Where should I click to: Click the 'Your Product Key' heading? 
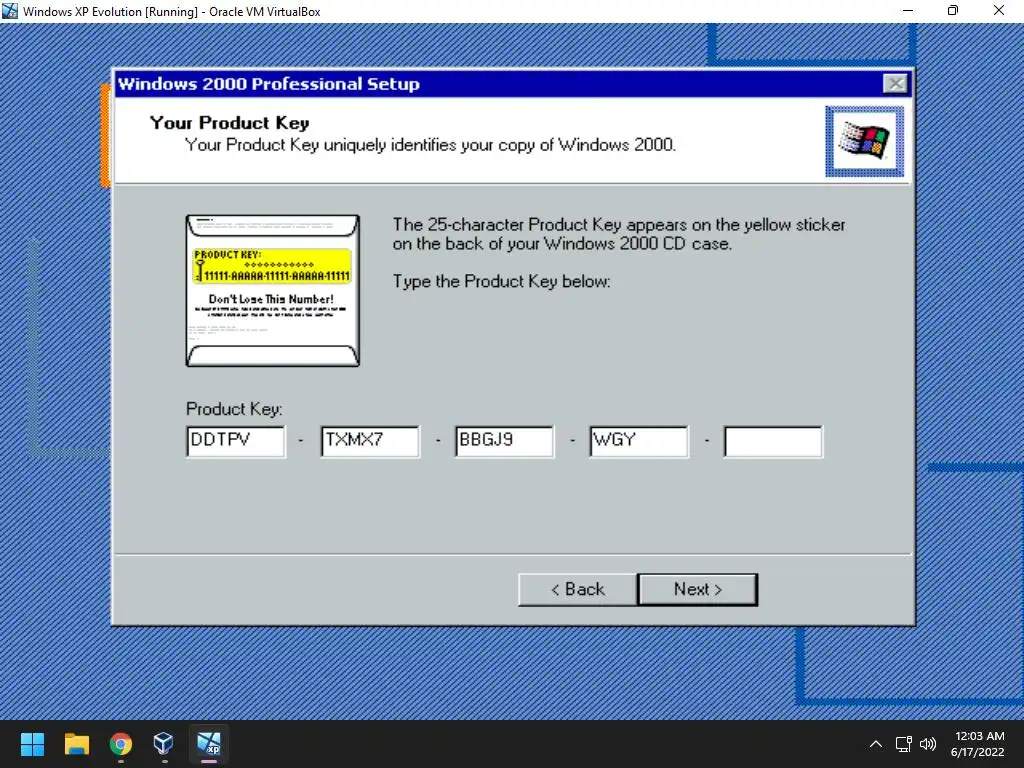pos(229,123)
